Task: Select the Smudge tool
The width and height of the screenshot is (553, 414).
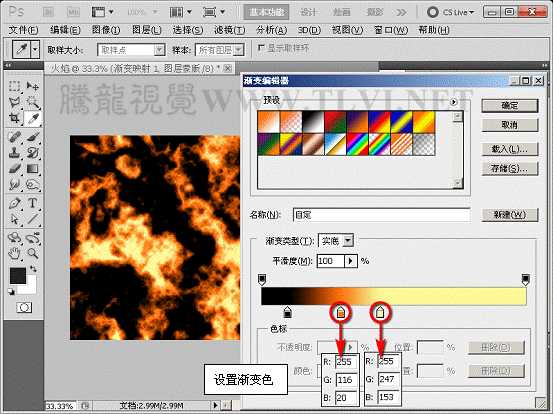Action: (x=14, y=184)
